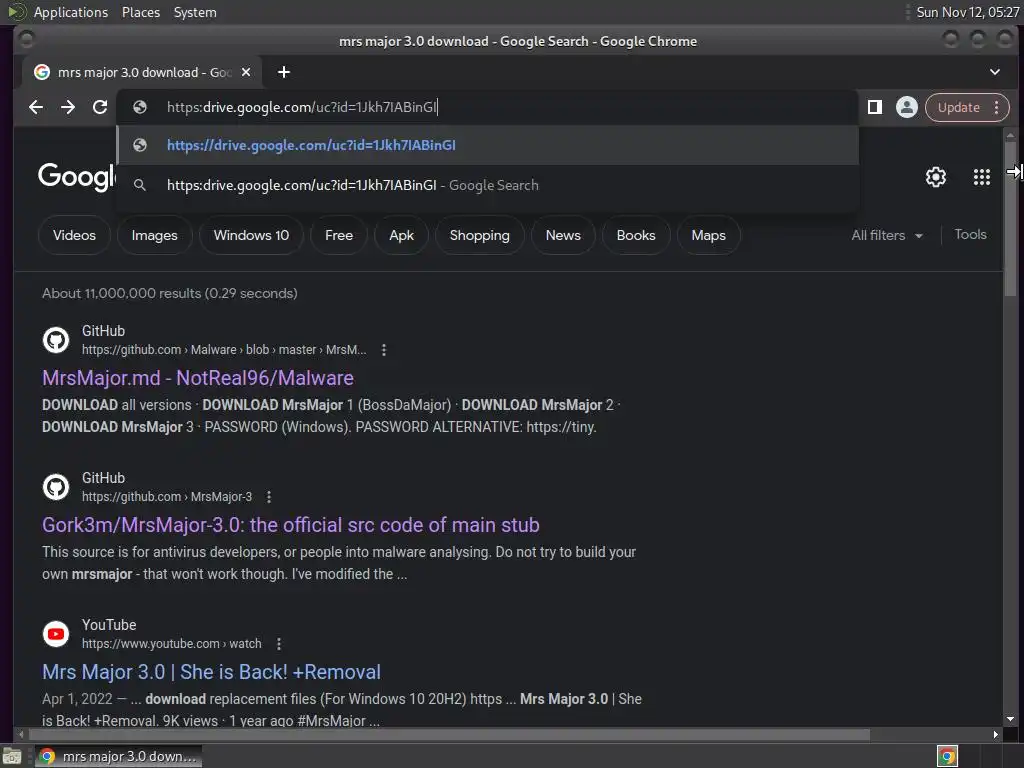Open Mrs Major 3.0 She is Back video
The width and height of the screenshot is (1024, 768).
pos(212,672)
